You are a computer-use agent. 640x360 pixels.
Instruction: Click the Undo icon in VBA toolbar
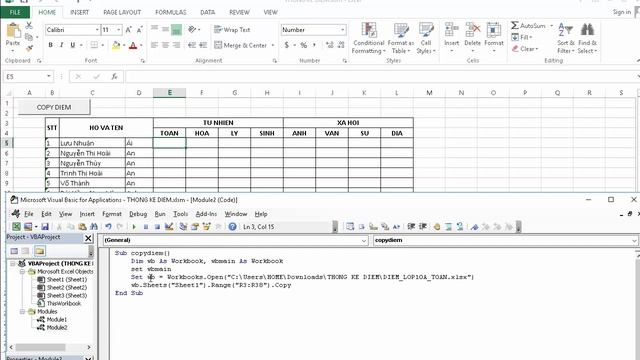108,227
